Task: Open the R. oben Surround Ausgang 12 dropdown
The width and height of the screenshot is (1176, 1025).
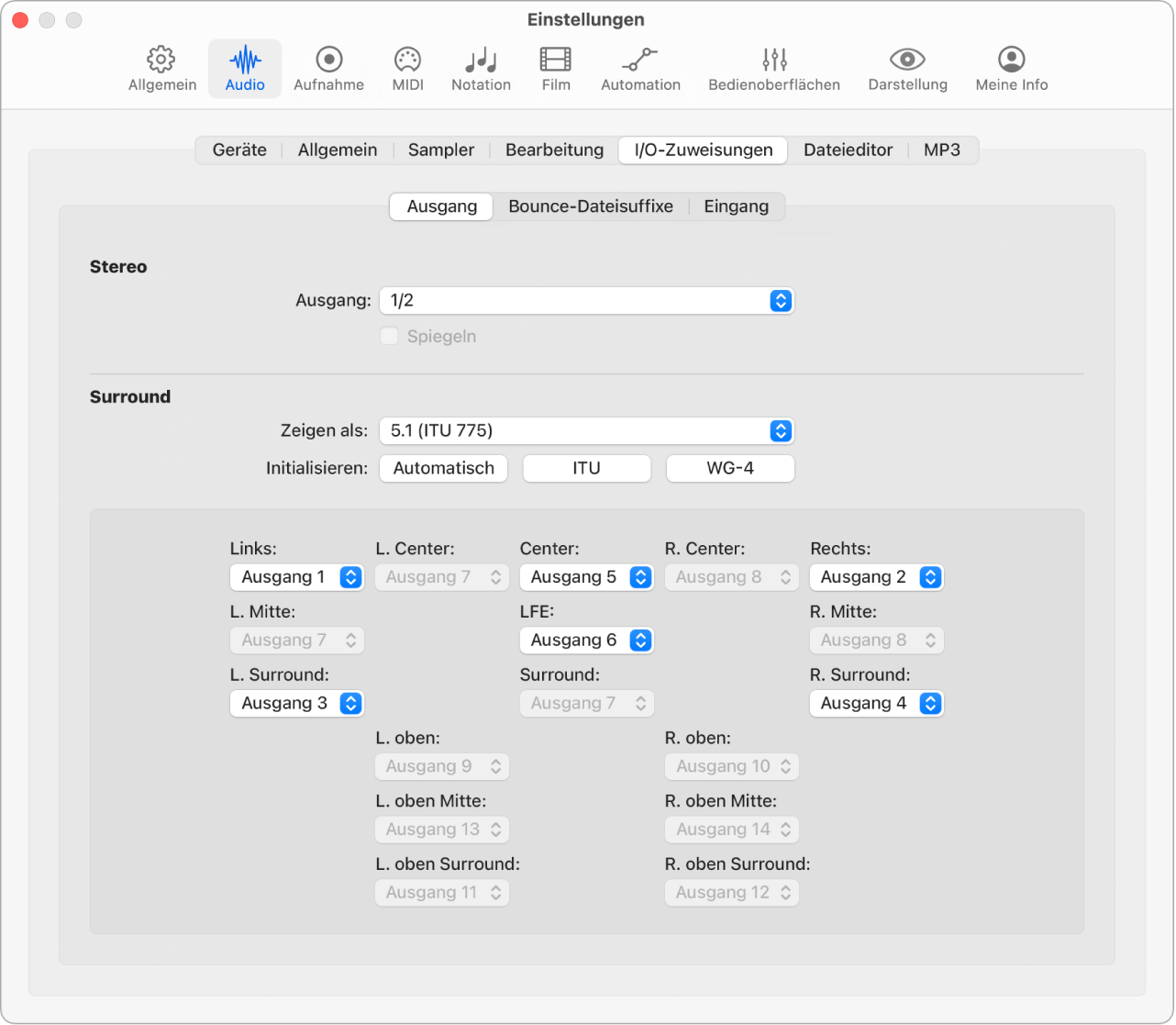Action: pos(731,893)
